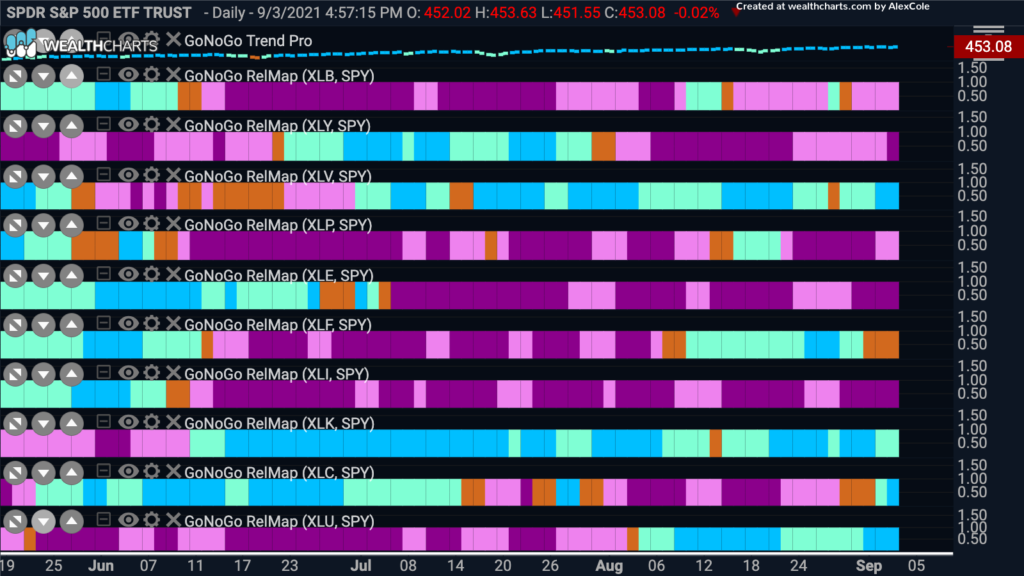
Task: Open settings gear for XLP RelMap
Action: (x=152, y=223)
